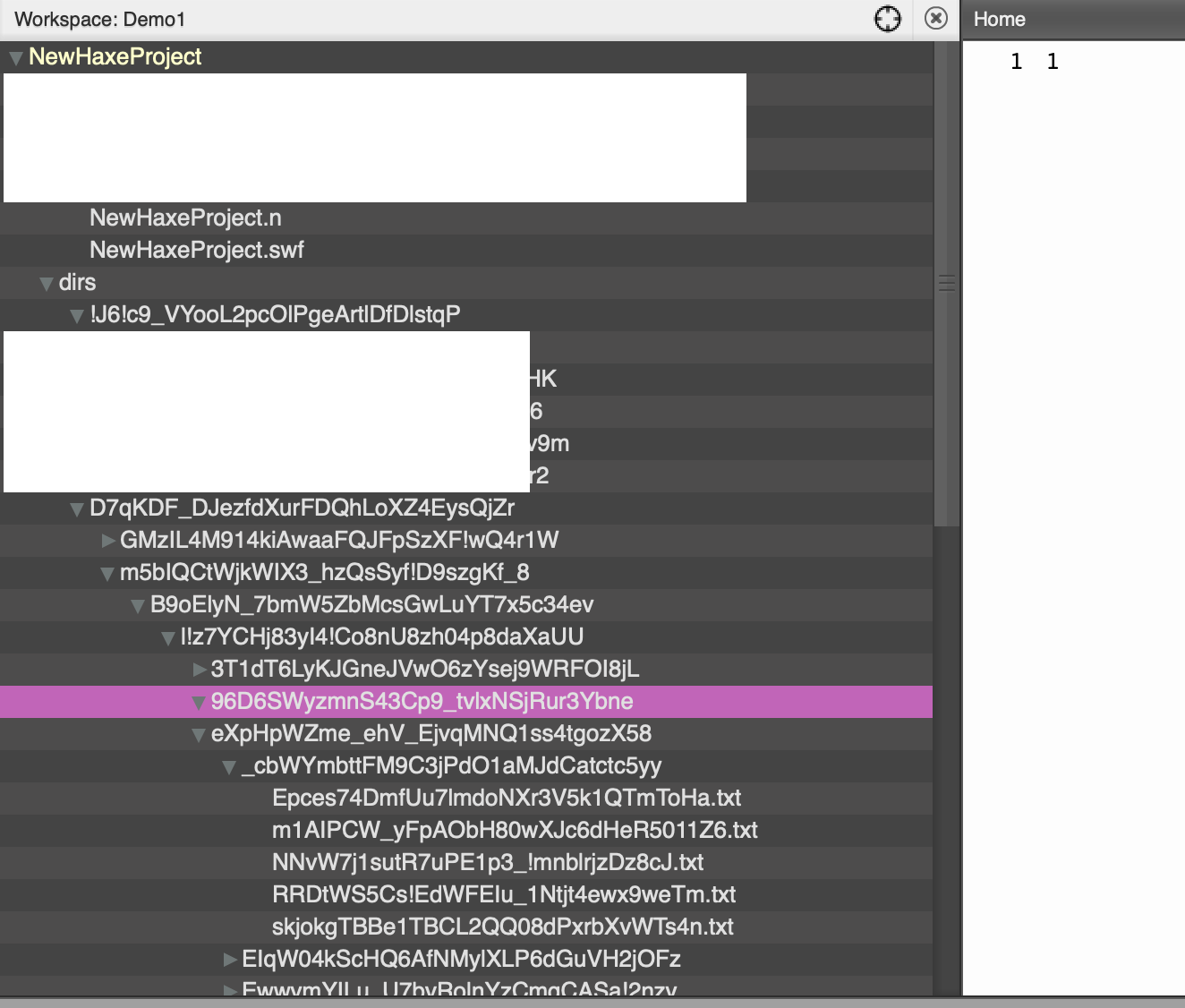1185x1008 pixels.
Task: Click the triangle icon beside the dirs folder
Action: pos(46,283)
